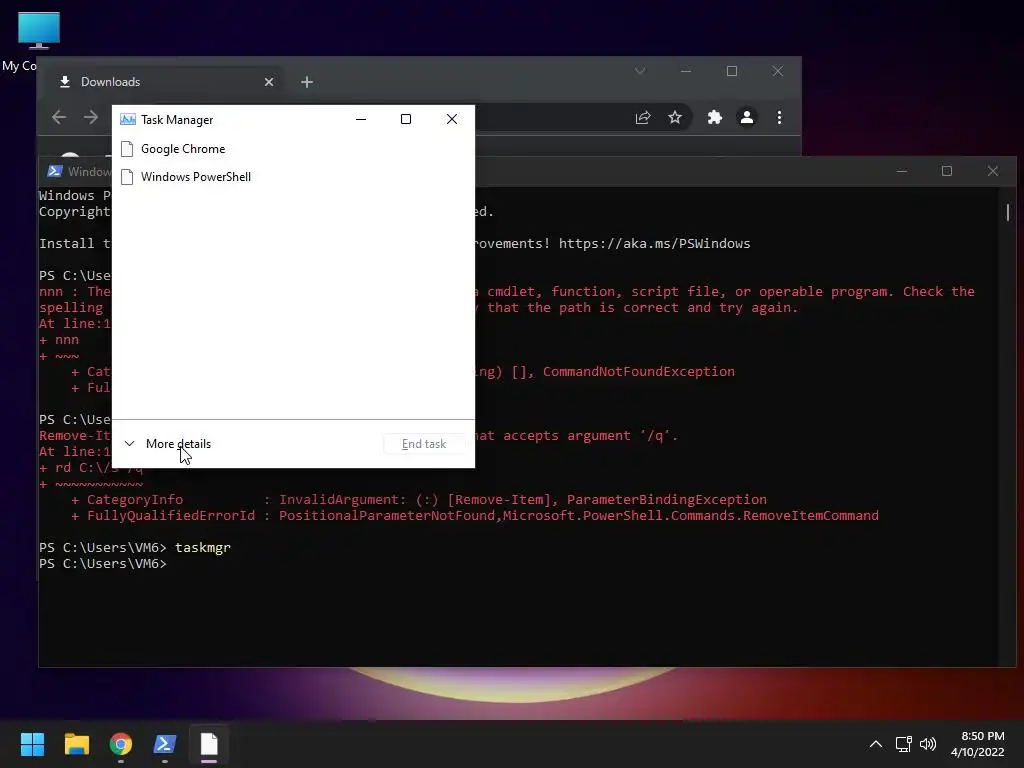The image size is (1024, 768).
Task: Maximize the PowerShell window
Action: point(947,171)
